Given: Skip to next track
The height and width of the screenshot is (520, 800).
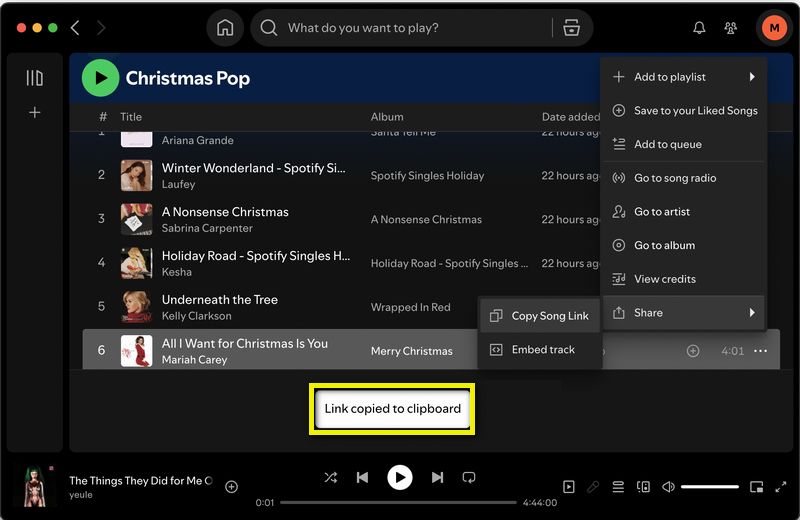Looking at the screenshot, I should coord(437,478).
